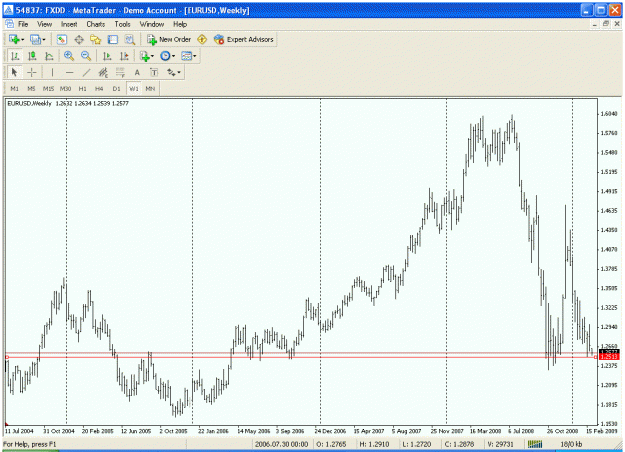Viewport: 625px width, 452px height.
Task: Open the Navigator folder-star icon
Action: pyautogui.click(x=96, y=39)
